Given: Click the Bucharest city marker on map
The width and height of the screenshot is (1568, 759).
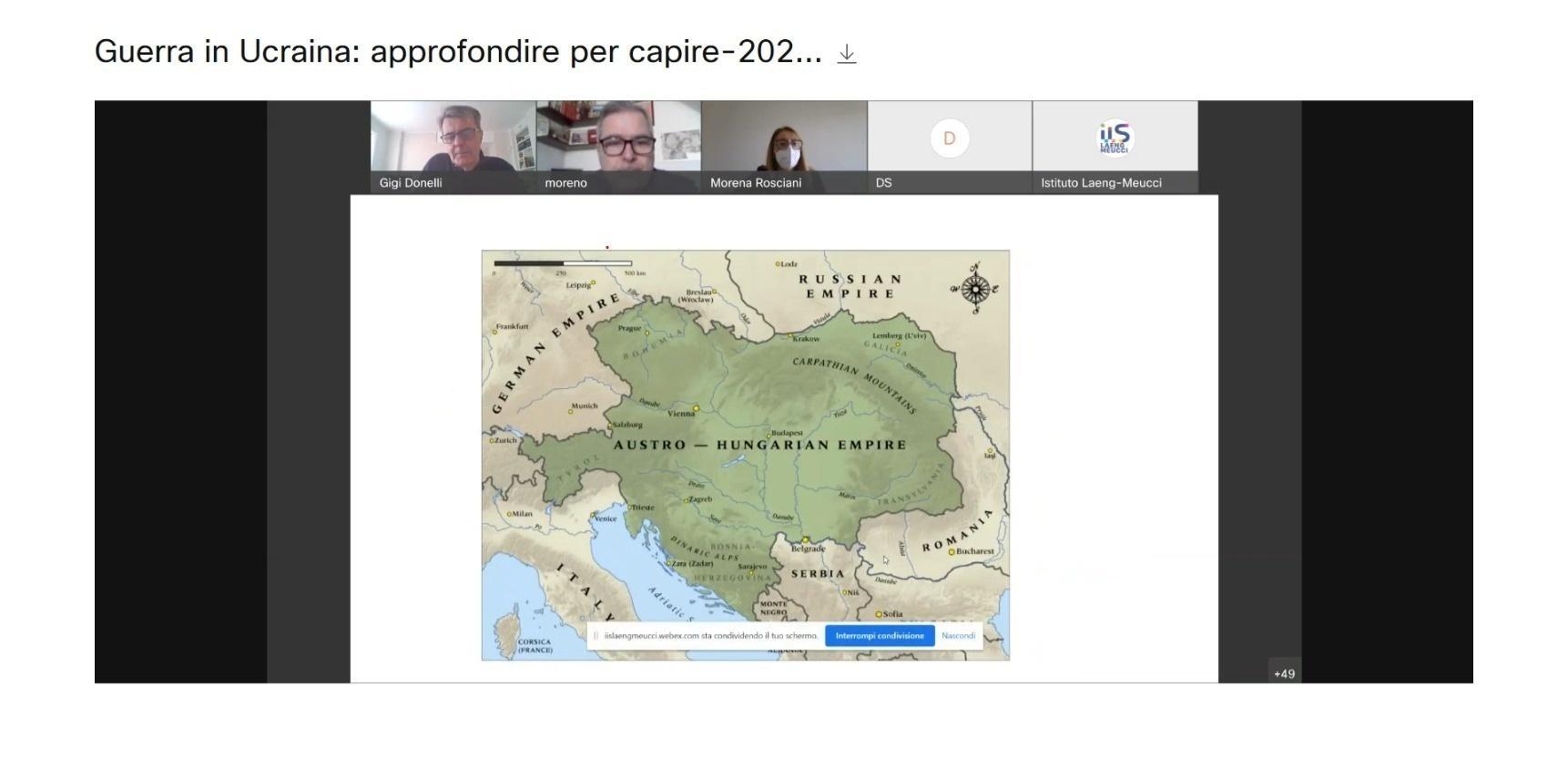Looking at the screenshot, I should pos(952,552).
